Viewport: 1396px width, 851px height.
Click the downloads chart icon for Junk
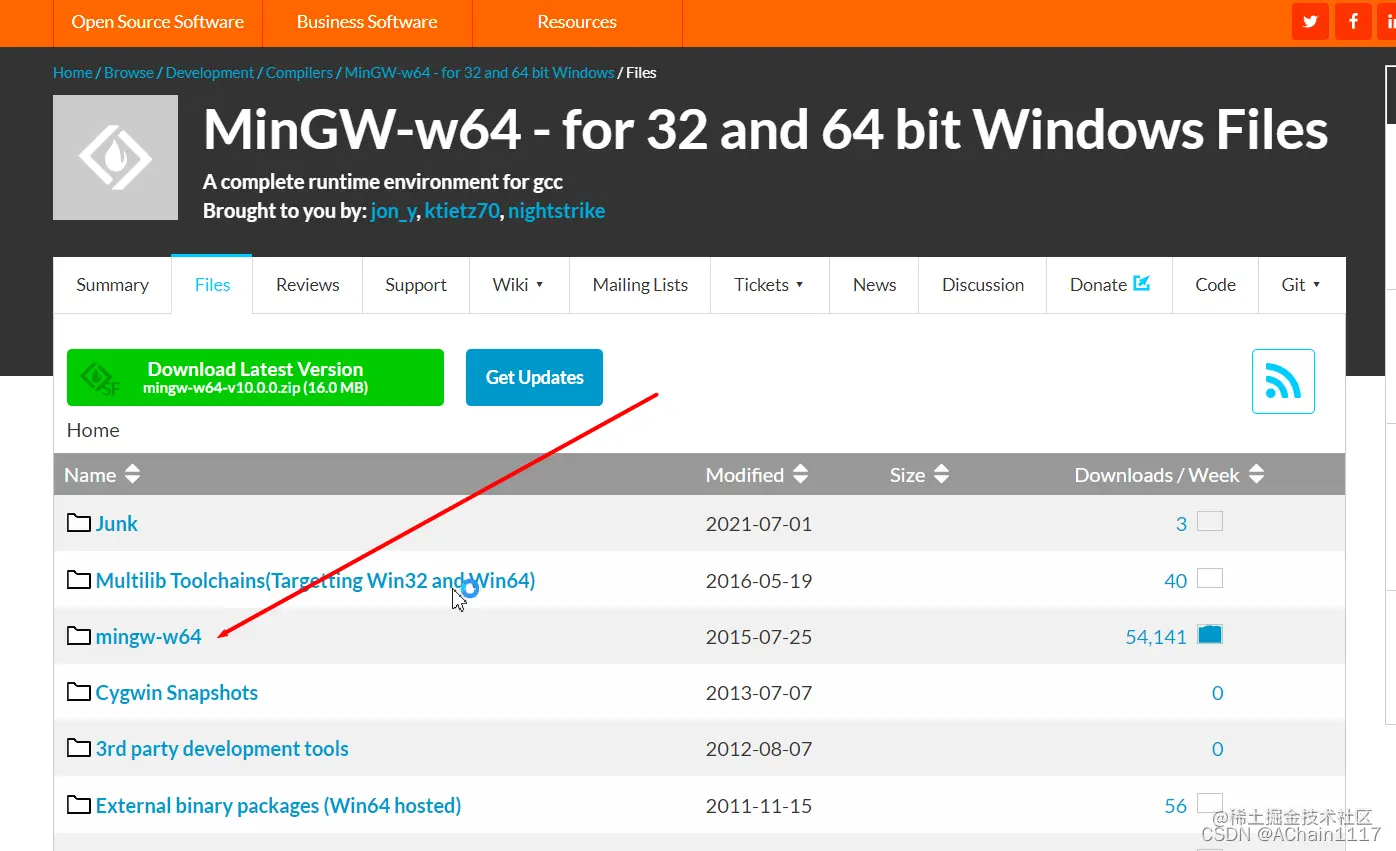[1210, 521]
